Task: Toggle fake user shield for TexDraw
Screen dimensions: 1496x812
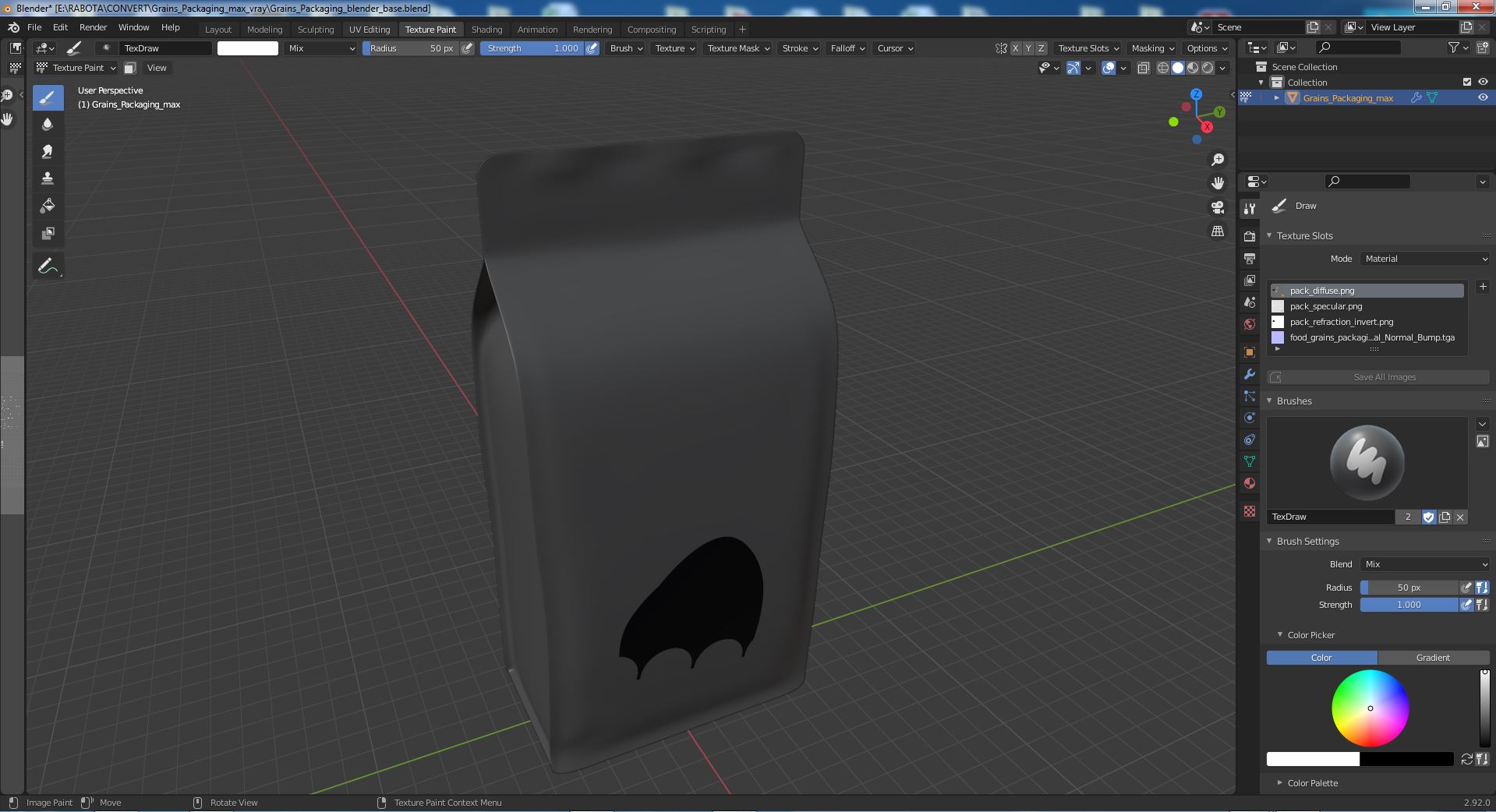Action: (1428, 517)
